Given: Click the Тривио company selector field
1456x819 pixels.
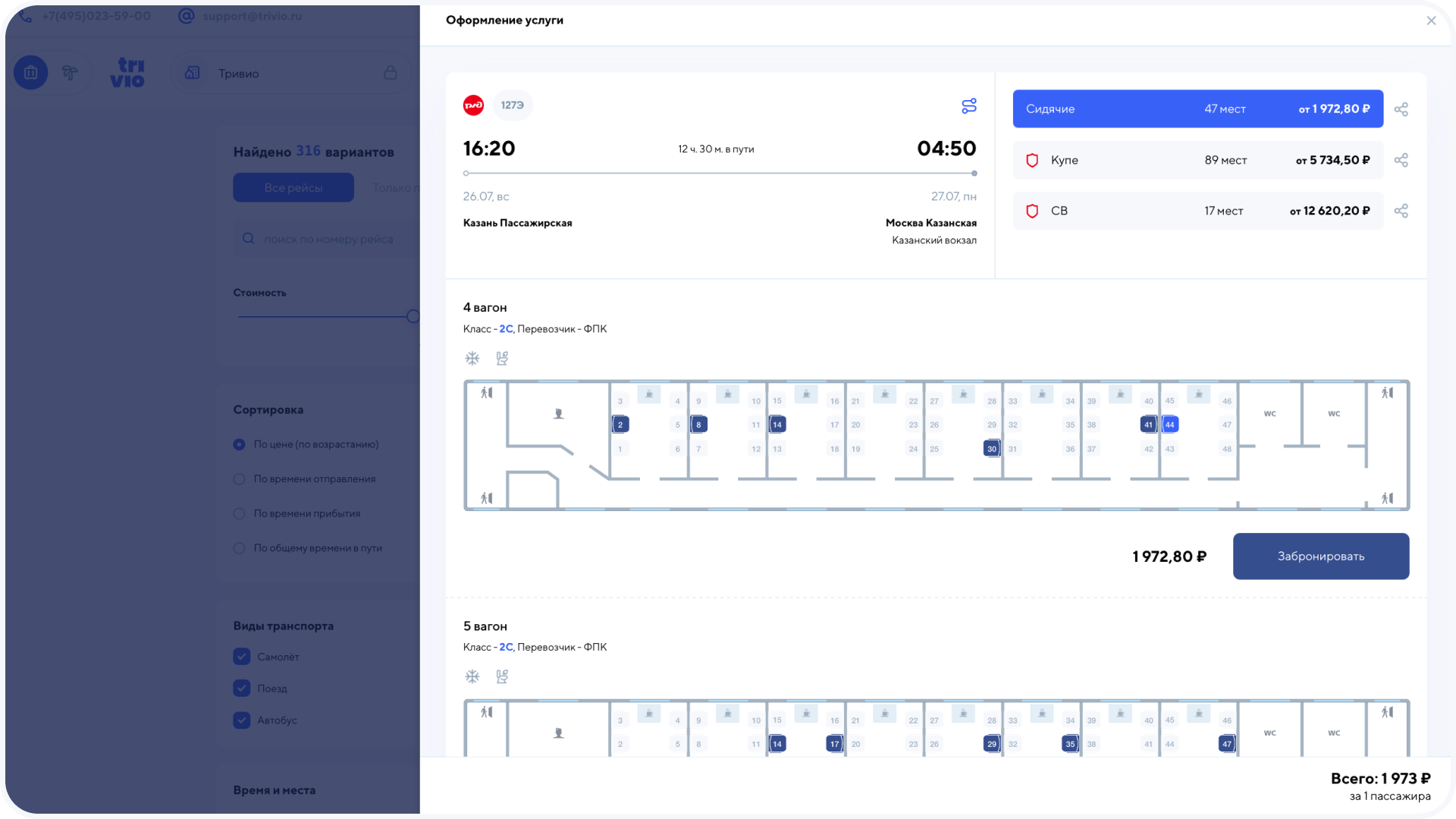Looking at the screenshot, I should [292, 73].
